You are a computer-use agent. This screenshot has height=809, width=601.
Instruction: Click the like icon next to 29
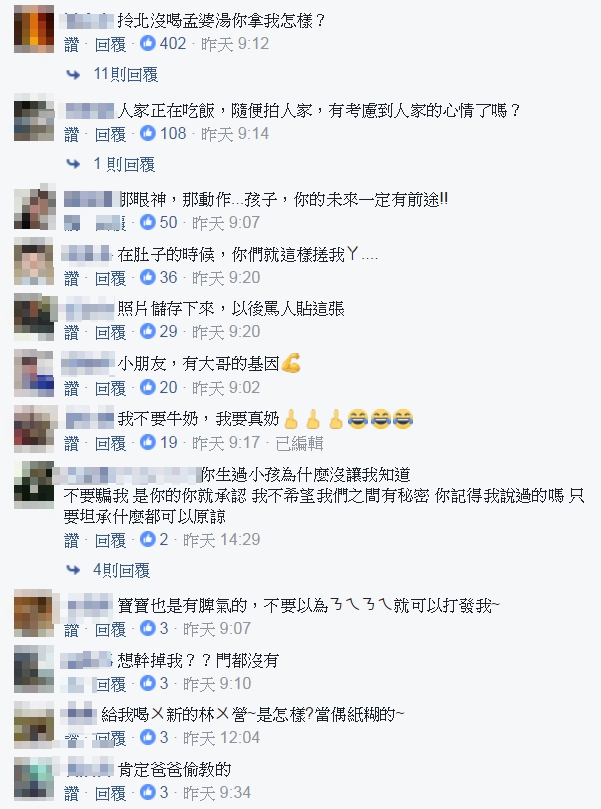pyautogui.click(x=148, y=331)
